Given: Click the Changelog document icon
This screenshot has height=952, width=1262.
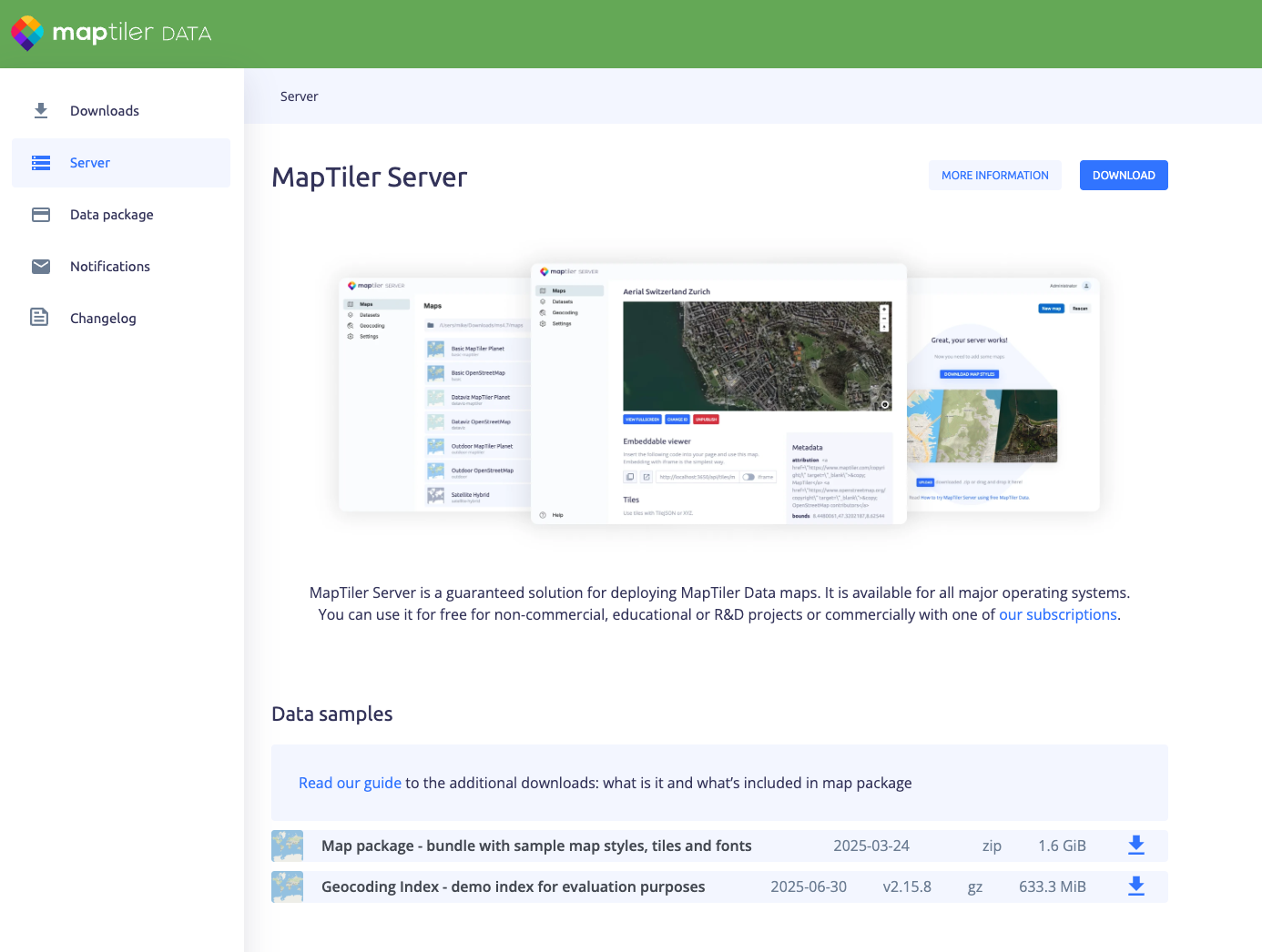Looking at the screenshot, I should click(39, 317).
